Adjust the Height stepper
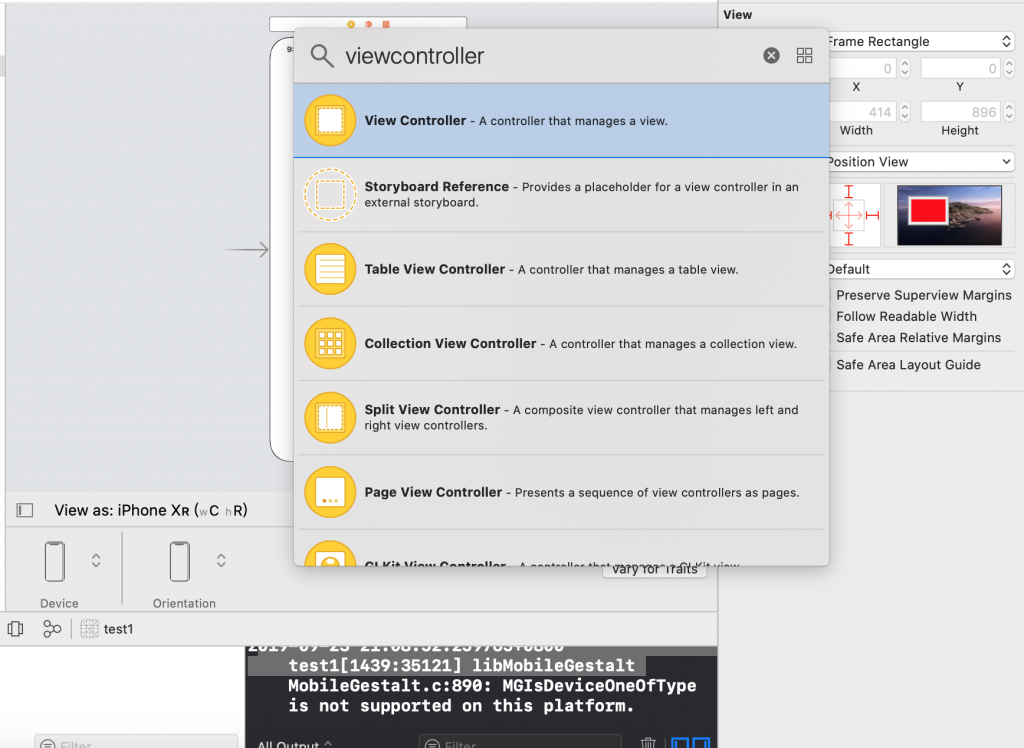The height and width of the screenshot is (748, 1024). tap(1009, 112)
